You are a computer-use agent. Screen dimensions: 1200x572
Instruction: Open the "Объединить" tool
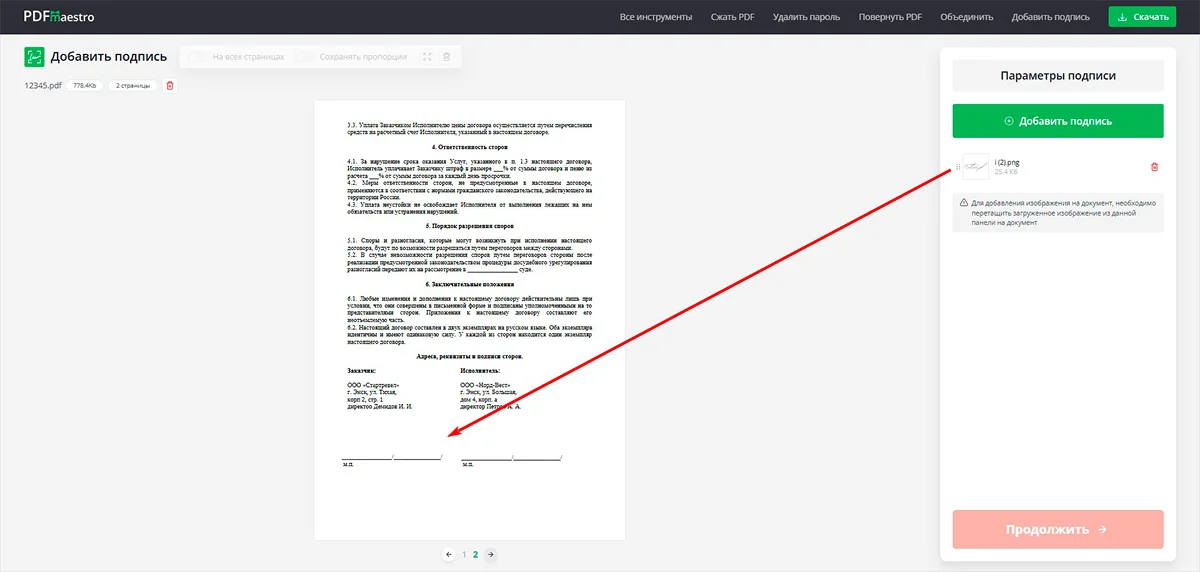pos(966,17)
